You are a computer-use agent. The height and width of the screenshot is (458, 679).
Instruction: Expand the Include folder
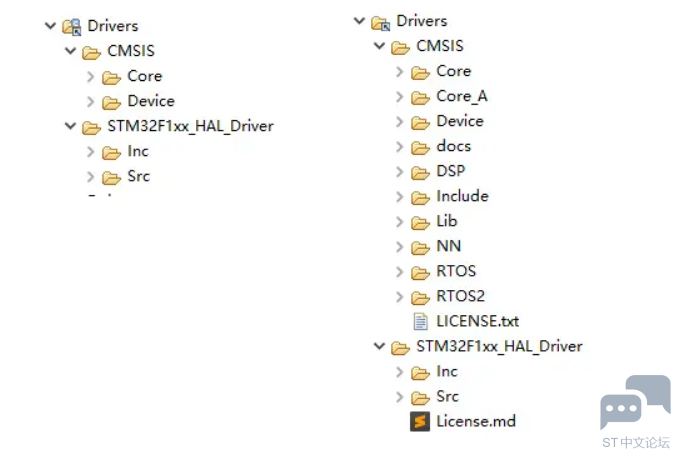click(x=399, y=197)
